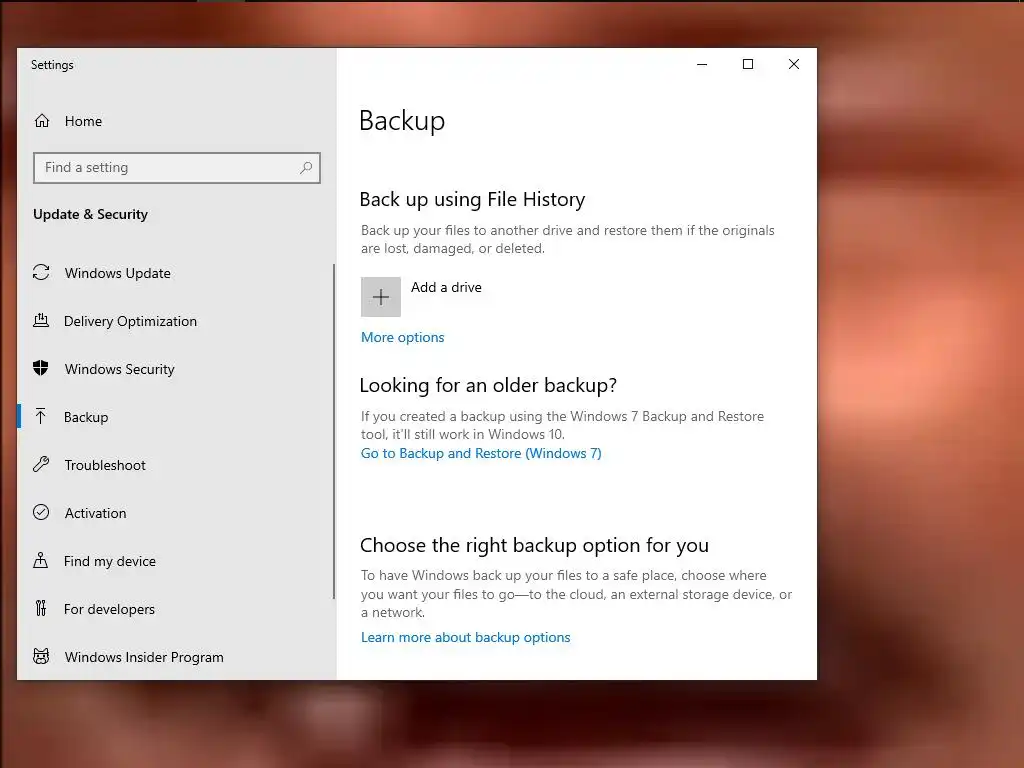Click the Update & Security heading

90,214
